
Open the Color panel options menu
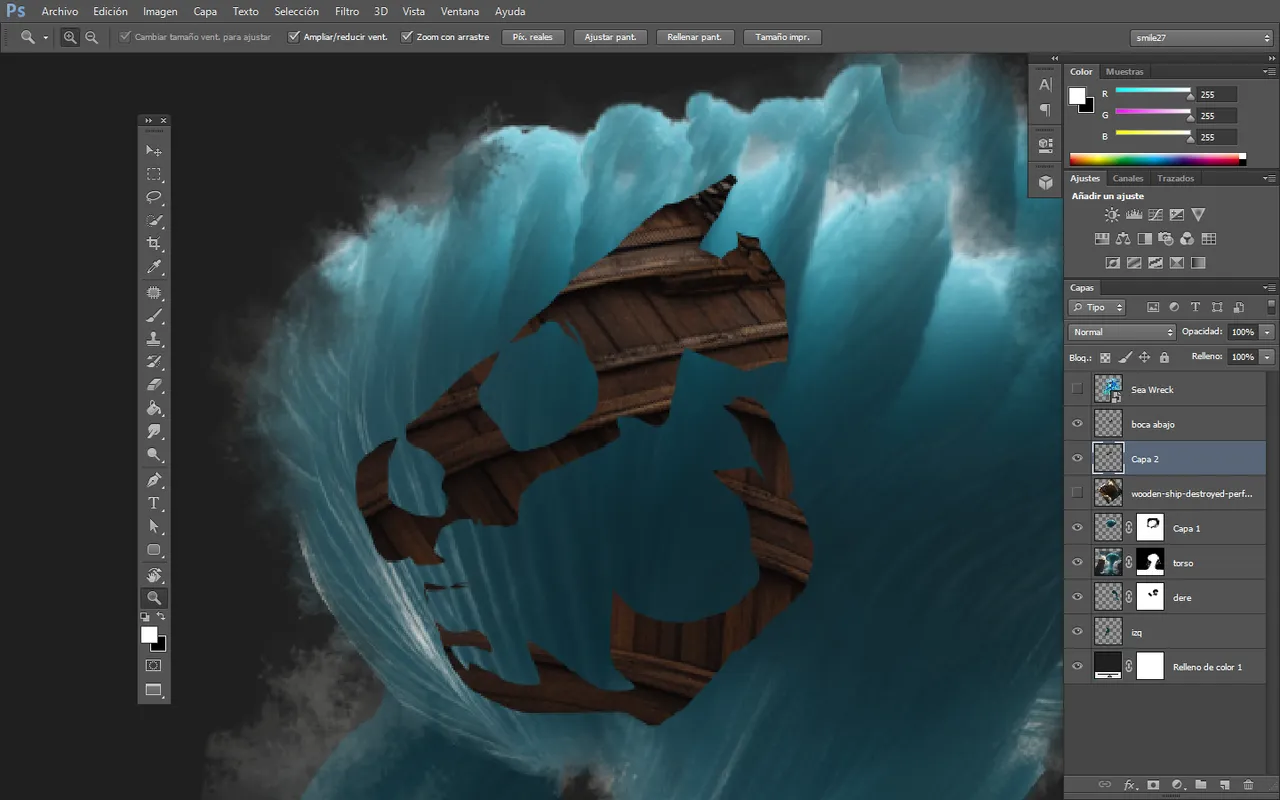click(1270, 72)
